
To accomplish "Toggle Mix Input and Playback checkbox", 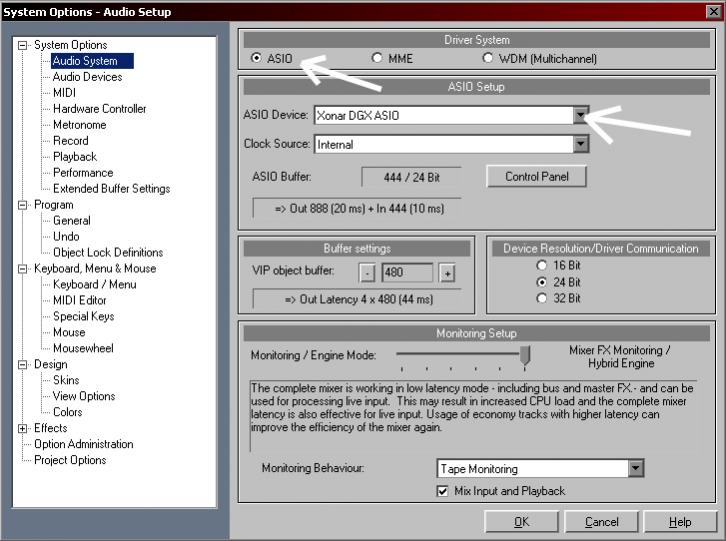I will (443, 491).
